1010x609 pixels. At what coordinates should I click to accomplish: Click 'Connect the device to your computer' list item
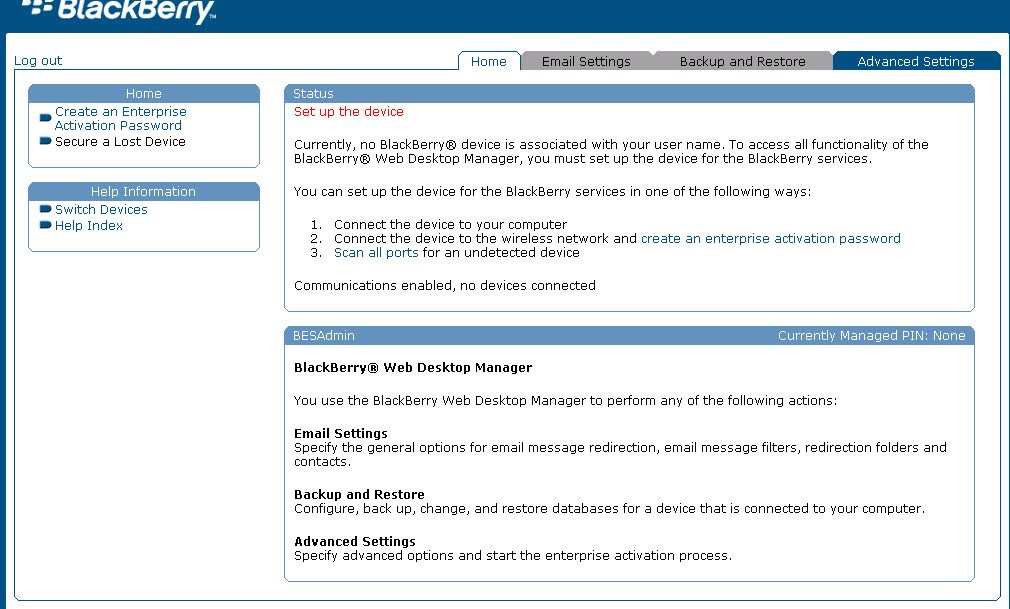[450, 224]
